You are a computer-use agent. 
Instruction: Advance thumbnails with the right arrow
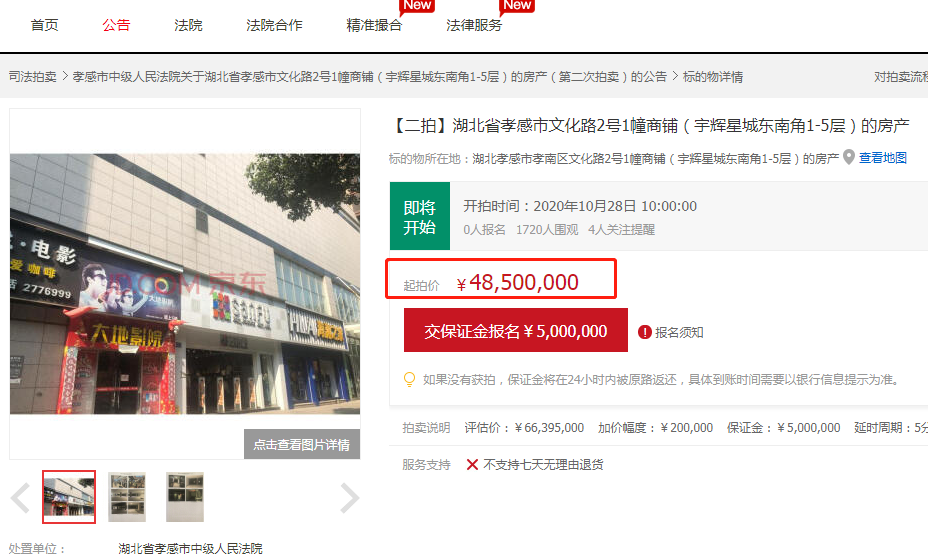(x=349, y=497)
